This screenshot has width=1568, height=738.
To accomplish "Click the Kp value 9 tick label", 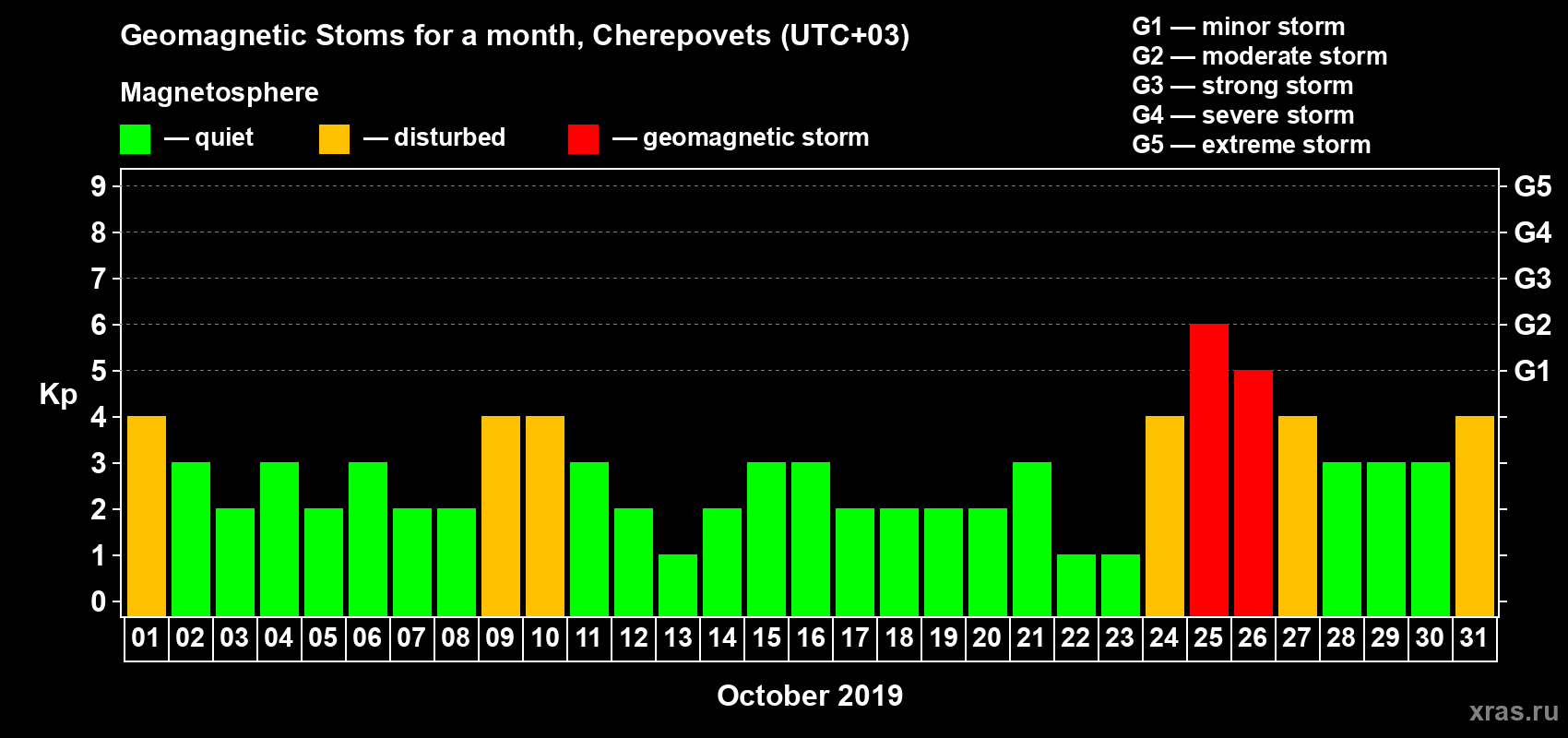I will point(99,186).
